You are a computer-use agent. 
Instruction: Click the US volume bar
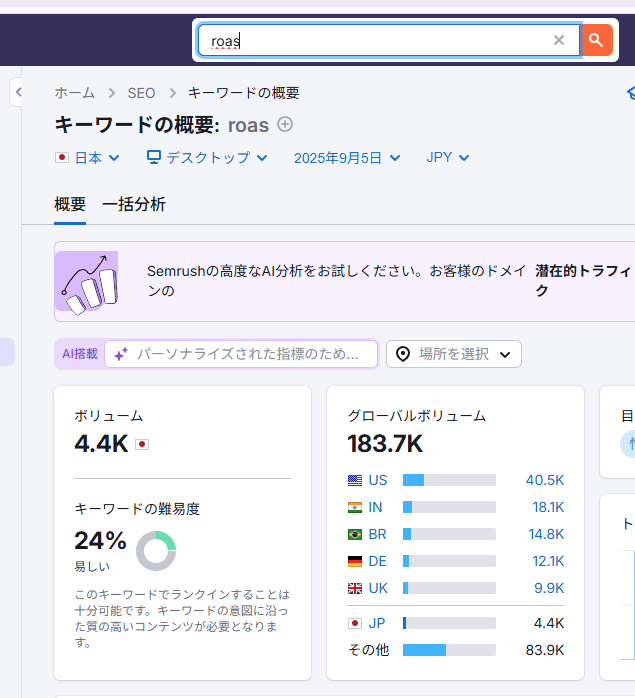(449, 480)
